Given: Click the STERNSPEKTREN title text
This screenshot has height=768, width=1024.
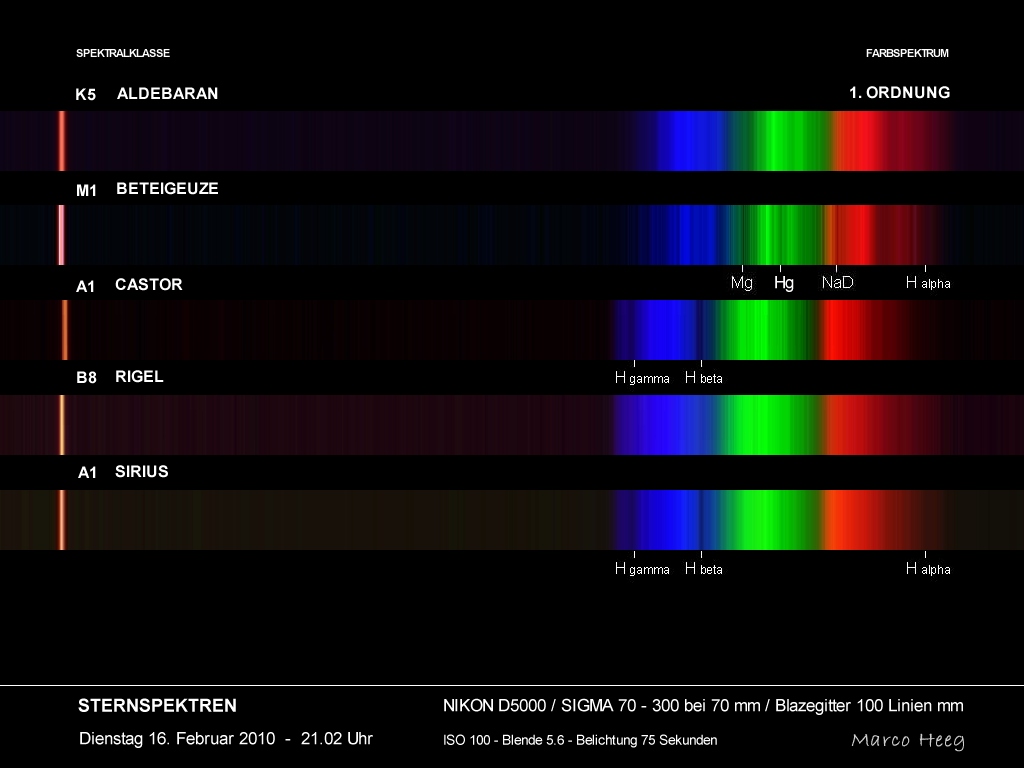Looking at the screenshot, I should (157, 706).
